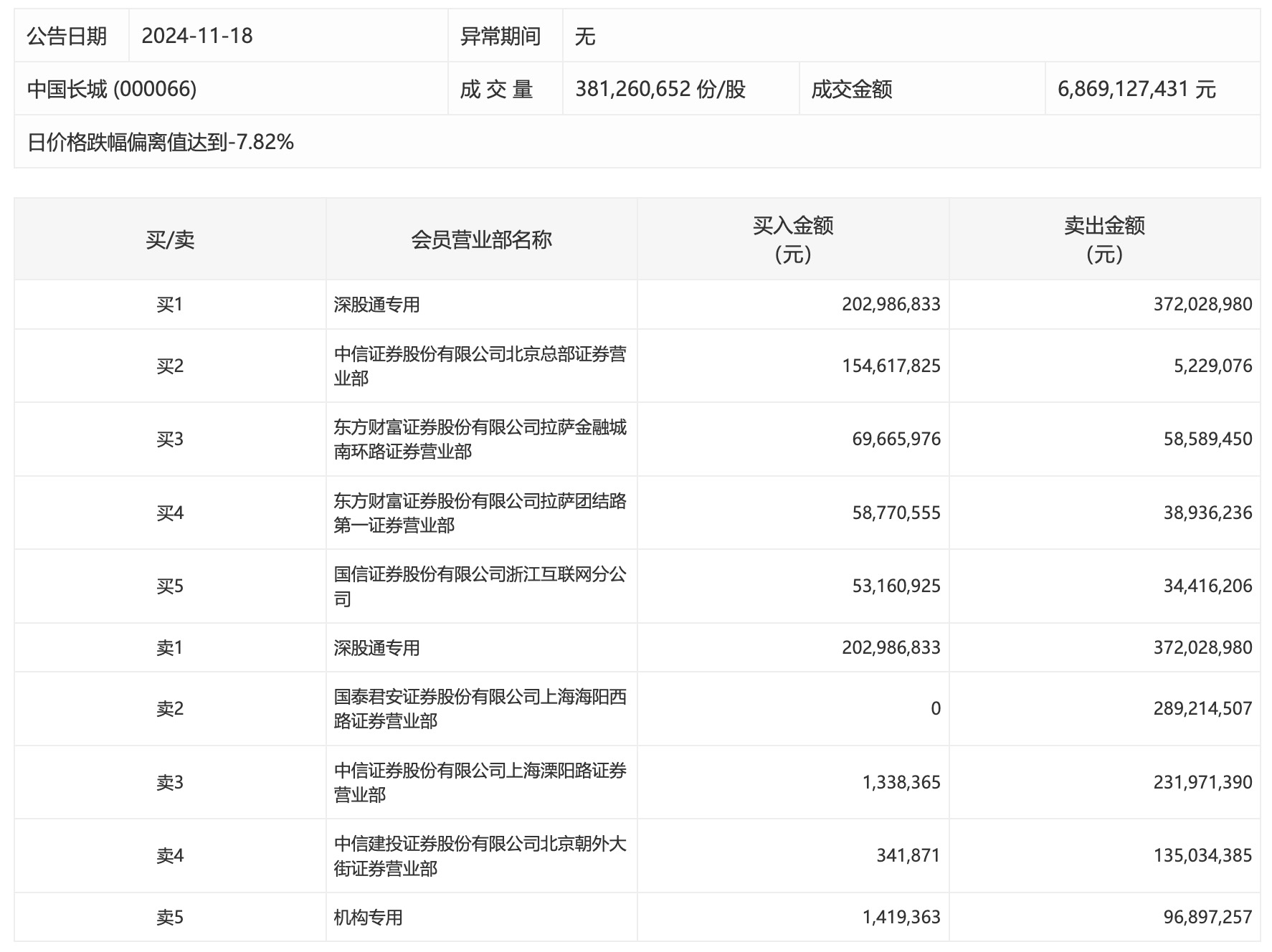
Task: Click 中信证券北京总部证券营业部 broker name
Action: click(480, 366)
